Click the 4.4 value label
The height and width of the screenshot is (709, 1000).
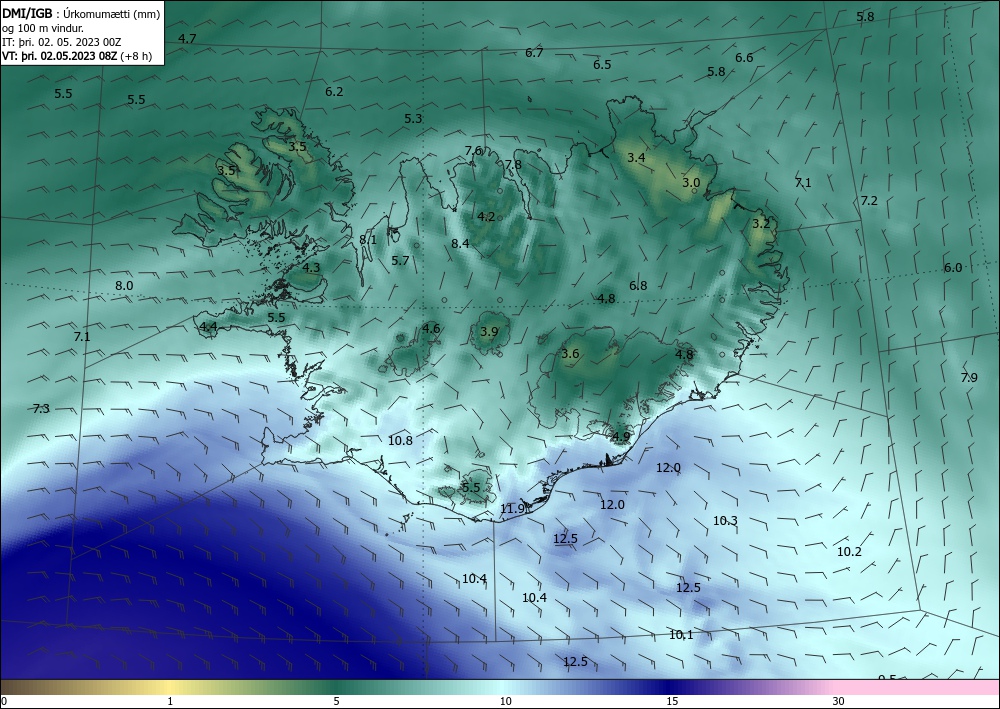(209, 326)
